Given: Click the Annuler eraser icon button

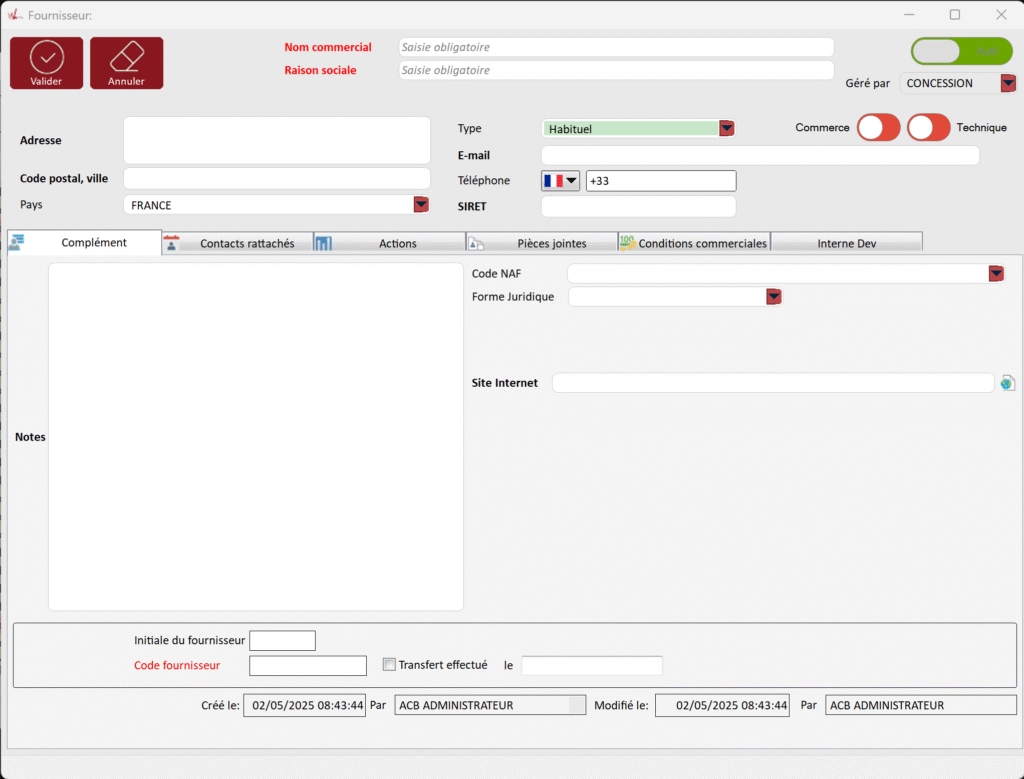Looking at the screenshot, I should click(126, 63).
